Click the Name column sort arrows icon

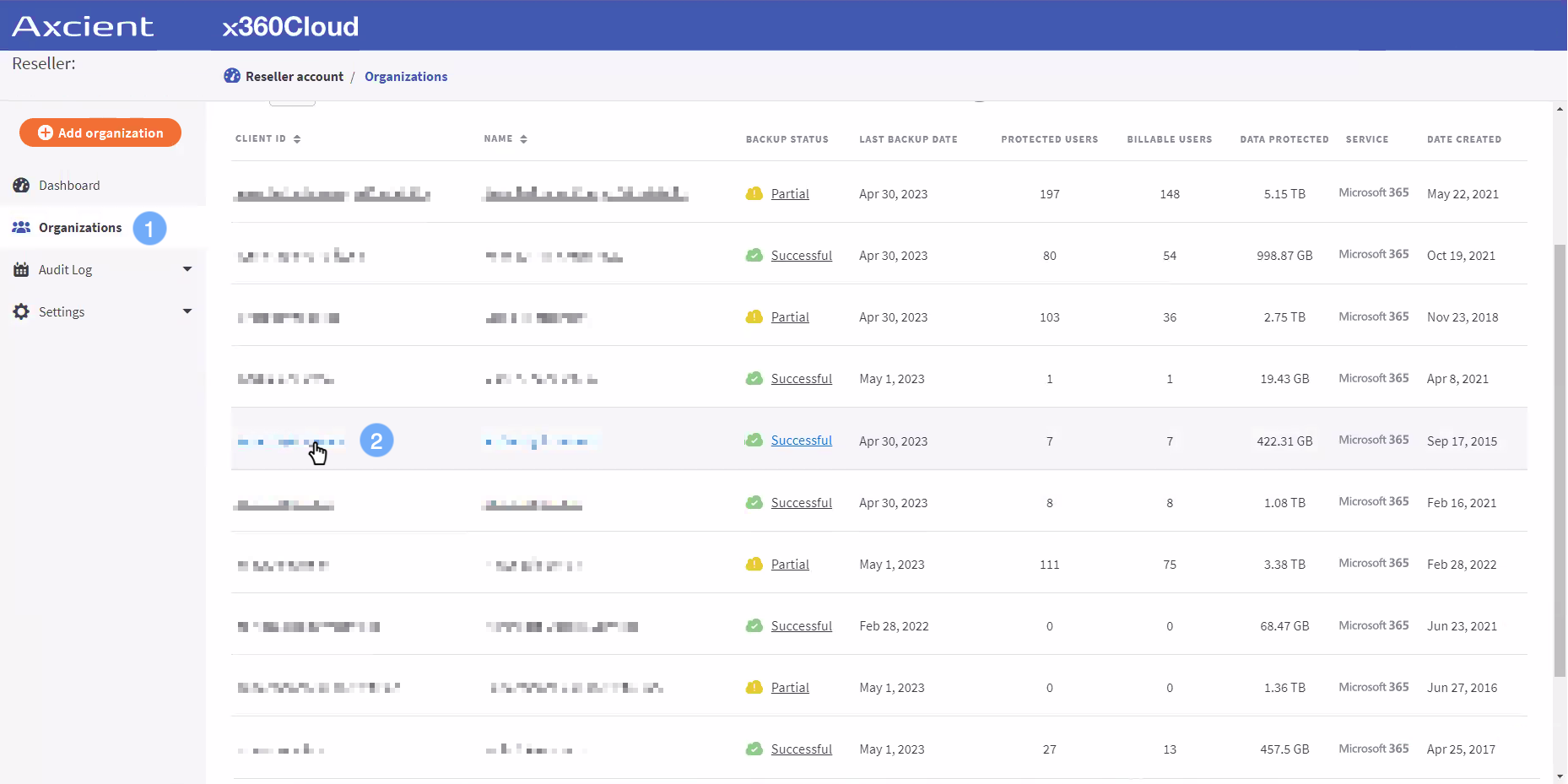523,139
